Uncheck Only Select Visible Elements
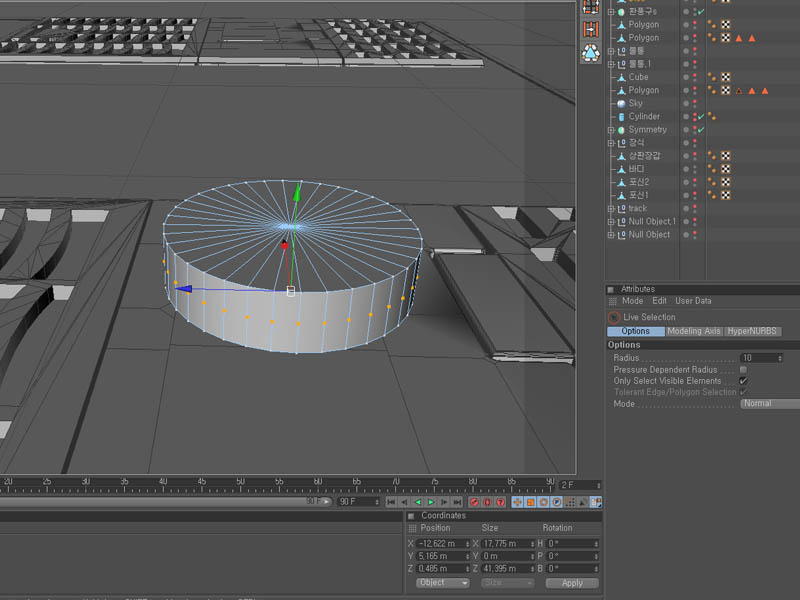Viewport: 800px width, 600px height. click(x=743, y=381)
